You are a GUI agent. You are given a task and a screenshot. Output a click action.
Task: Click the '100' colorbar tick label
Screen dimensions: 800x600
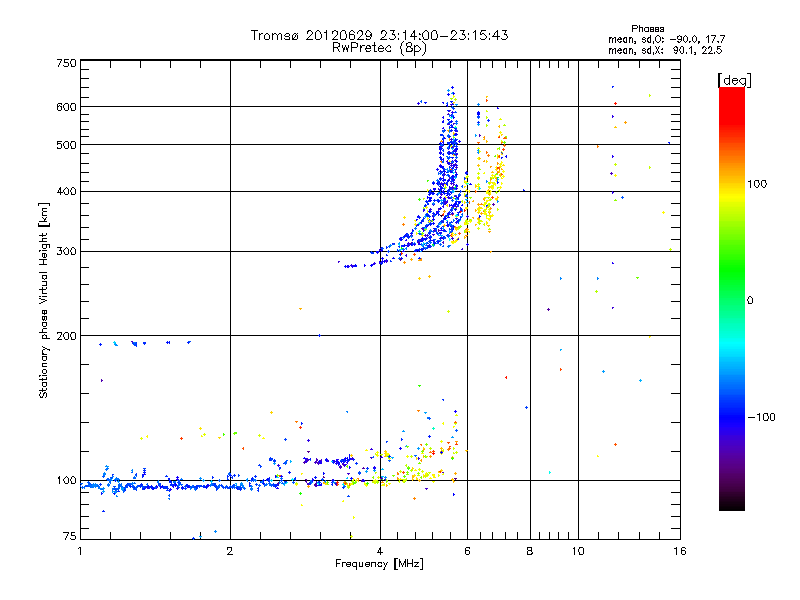coord(757,184)
